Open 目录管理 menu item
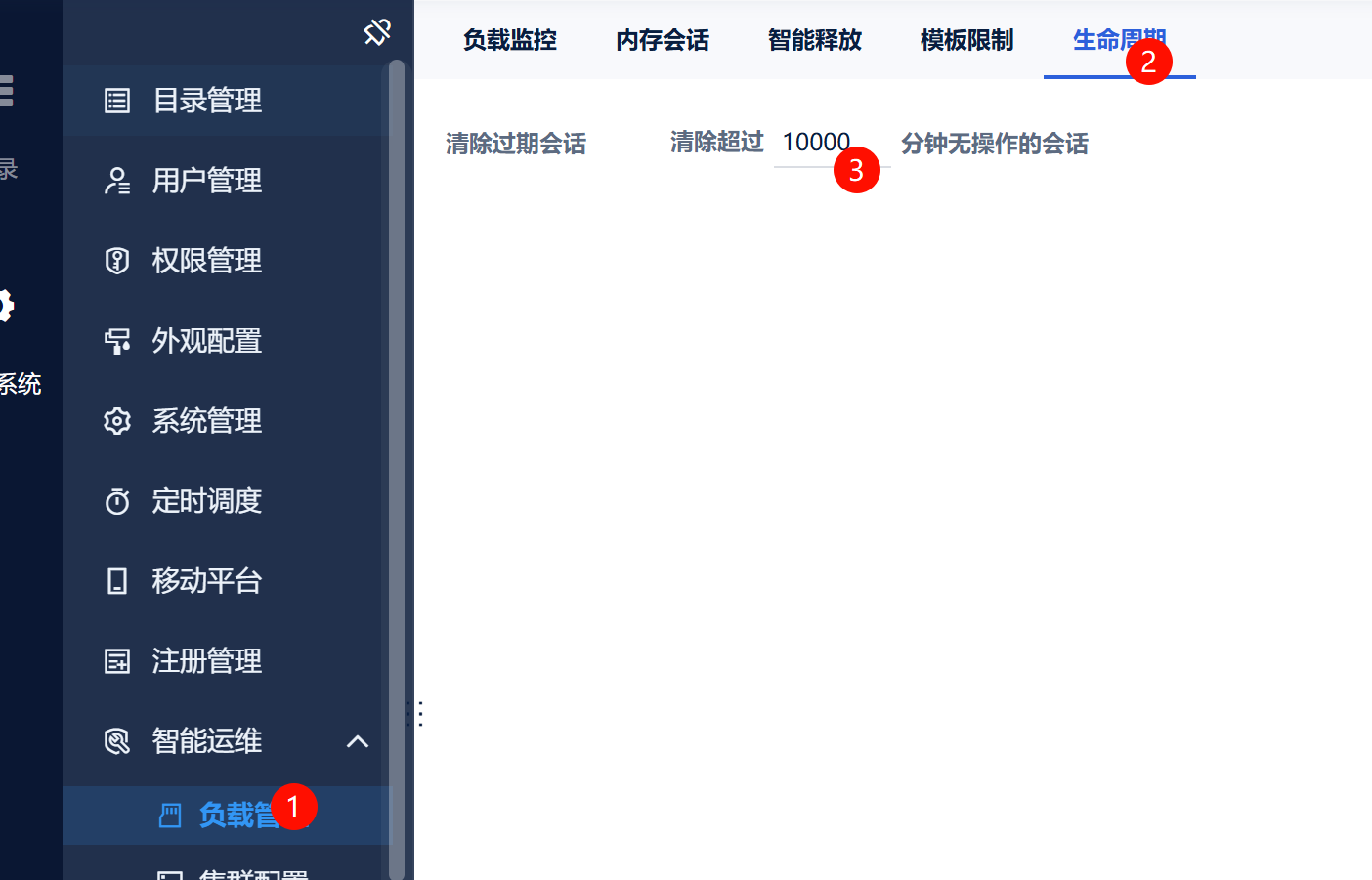Image resolution: width=1372 pixels, height=880 pixels. coord(227,101)
